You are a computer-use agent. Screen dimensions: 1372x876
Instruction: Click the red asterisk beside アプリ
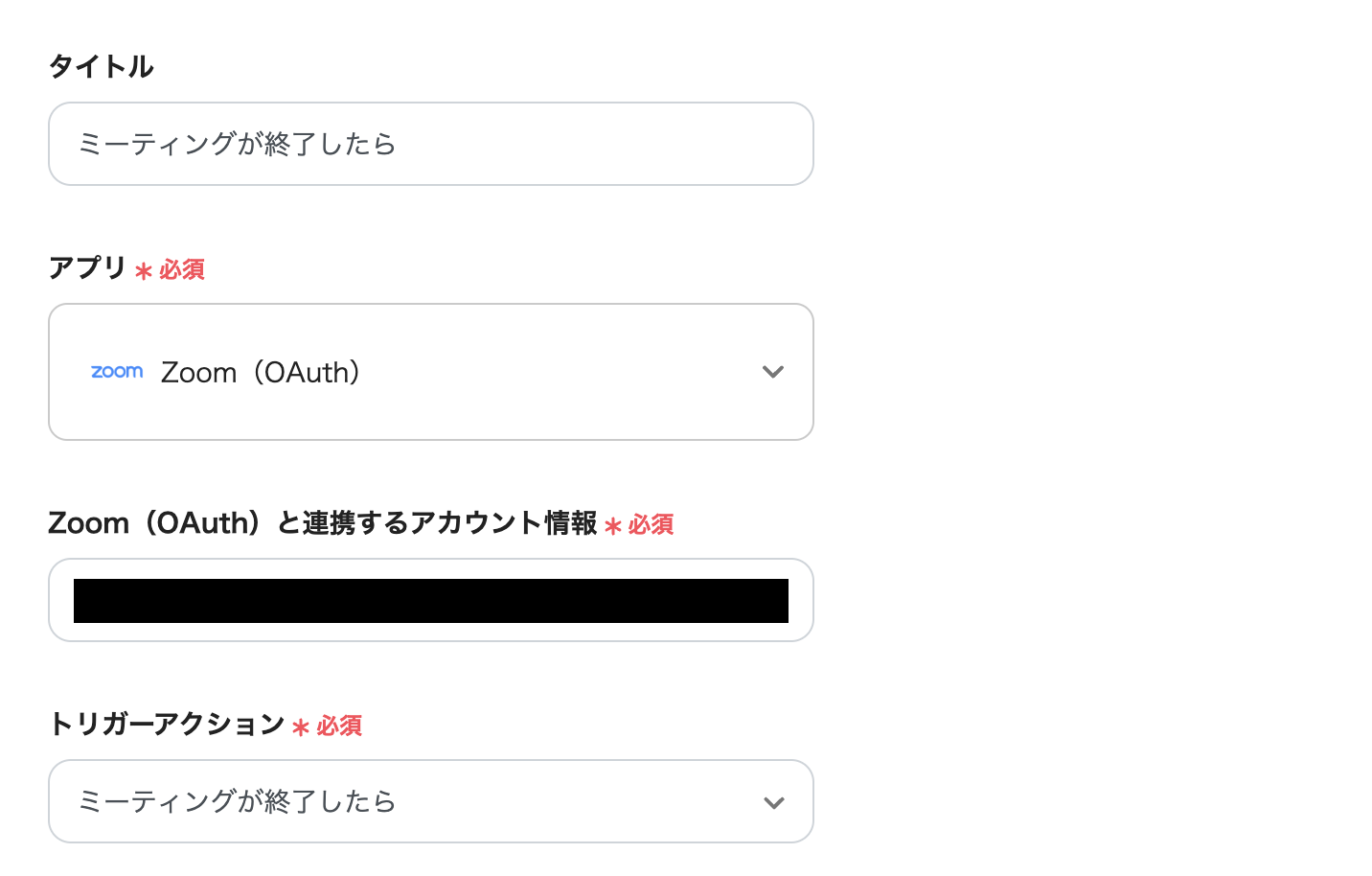(144, 271)
